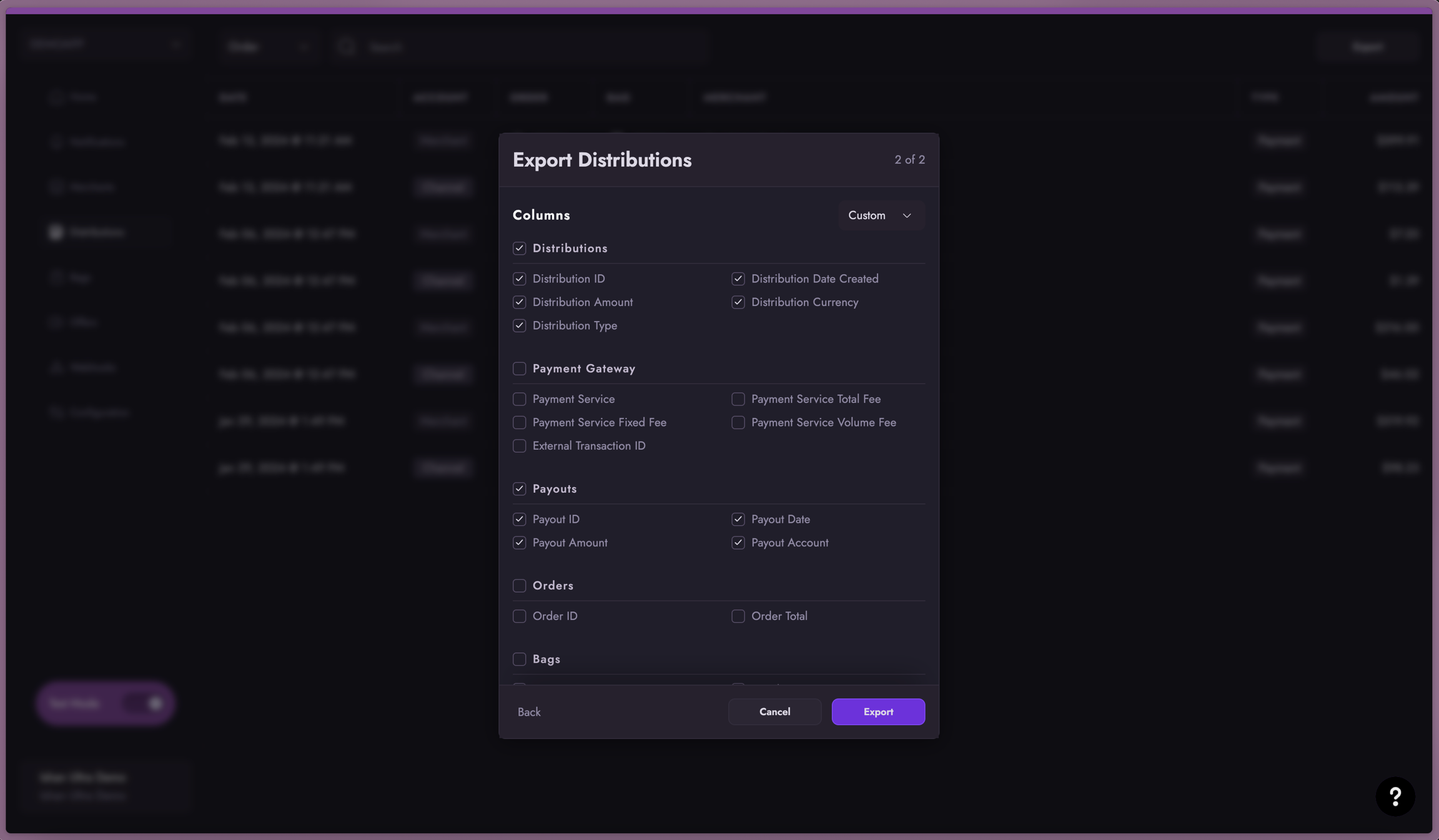
Task: Check Payment Service Fixed Fee column
Action: [x=519, y=423]
